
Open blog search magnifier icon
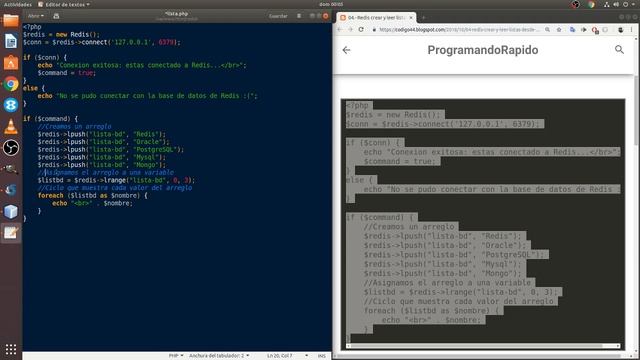point(619,50)
